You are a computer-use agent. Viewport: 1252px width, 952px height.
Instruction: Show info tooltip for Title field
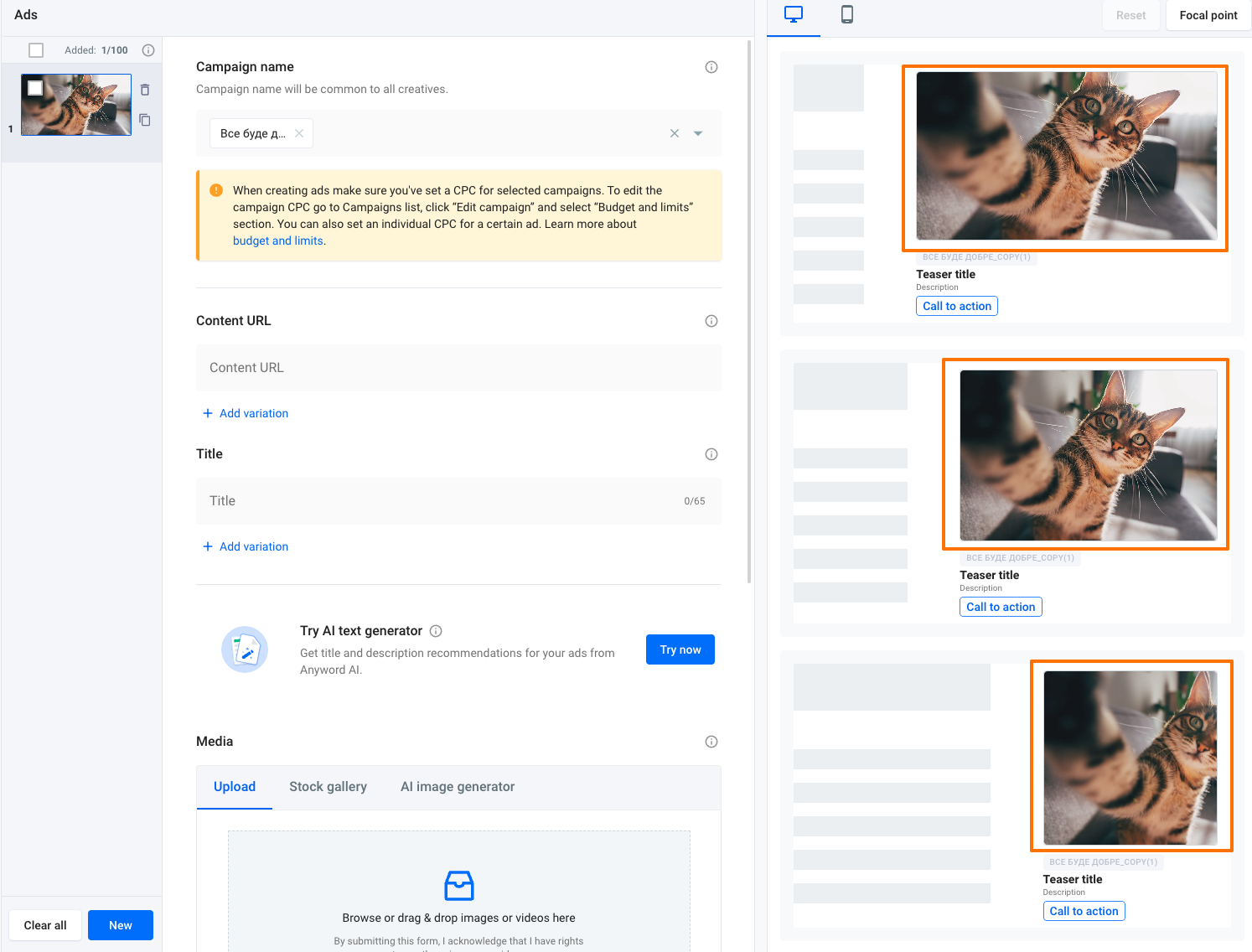click(711, 454)
